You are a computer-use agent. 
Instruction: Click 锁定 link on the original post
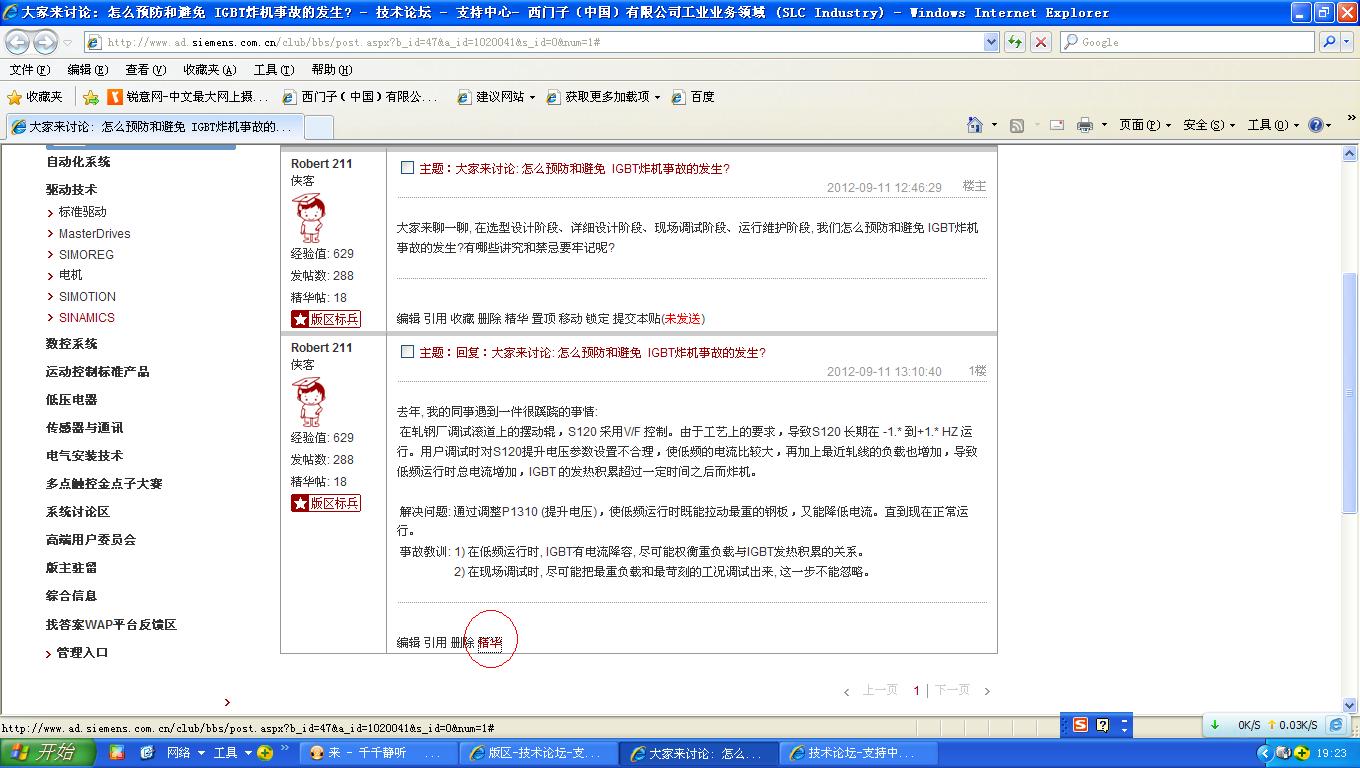(597, 319)
